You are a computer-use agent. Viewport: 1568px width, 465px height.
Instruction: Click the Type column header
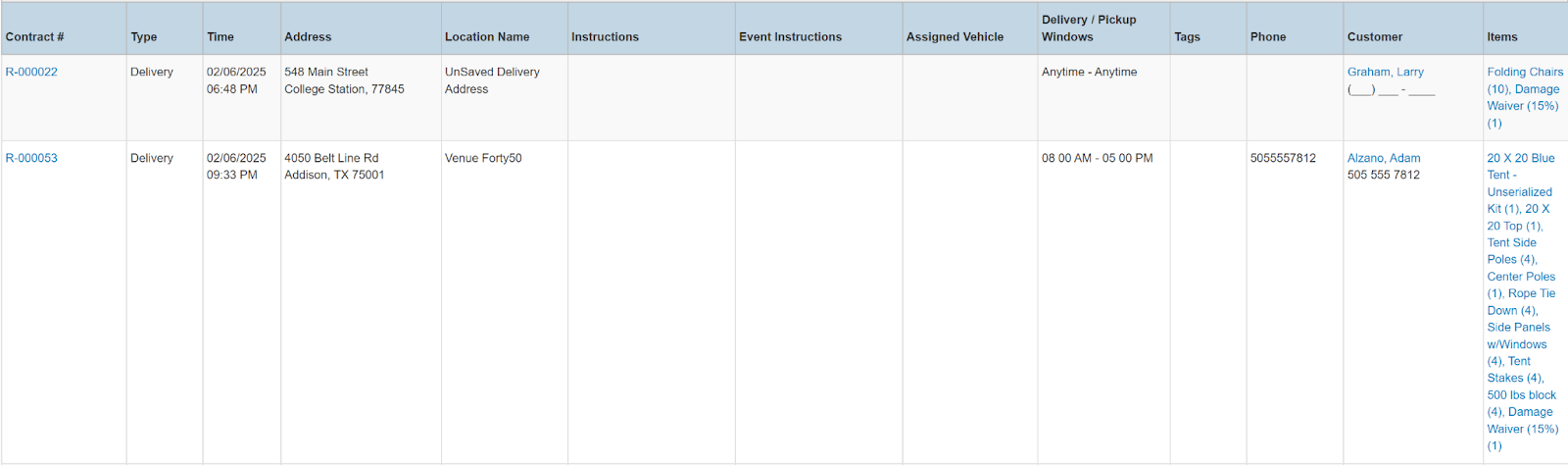tap(144, 37)
